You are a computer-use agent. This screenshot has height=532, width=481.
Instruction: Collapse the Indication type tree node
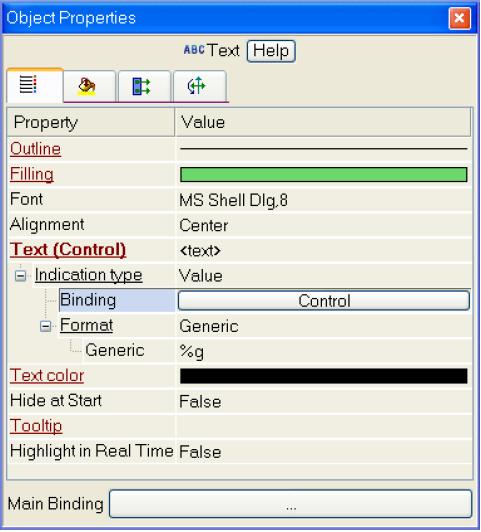[x=20, y=276]
